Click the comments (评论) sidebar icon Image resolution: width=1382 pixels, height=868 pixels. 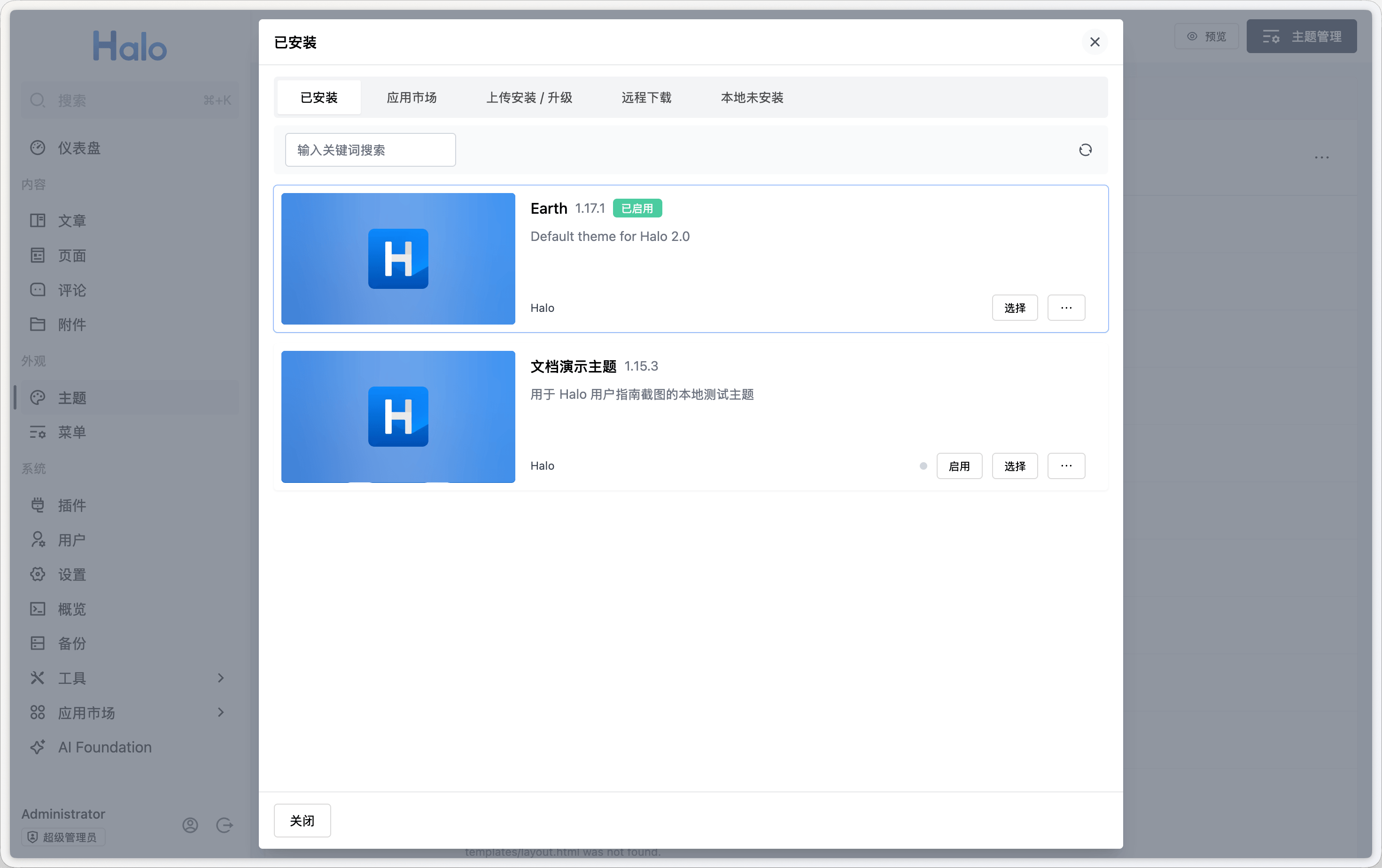(37, 290)
